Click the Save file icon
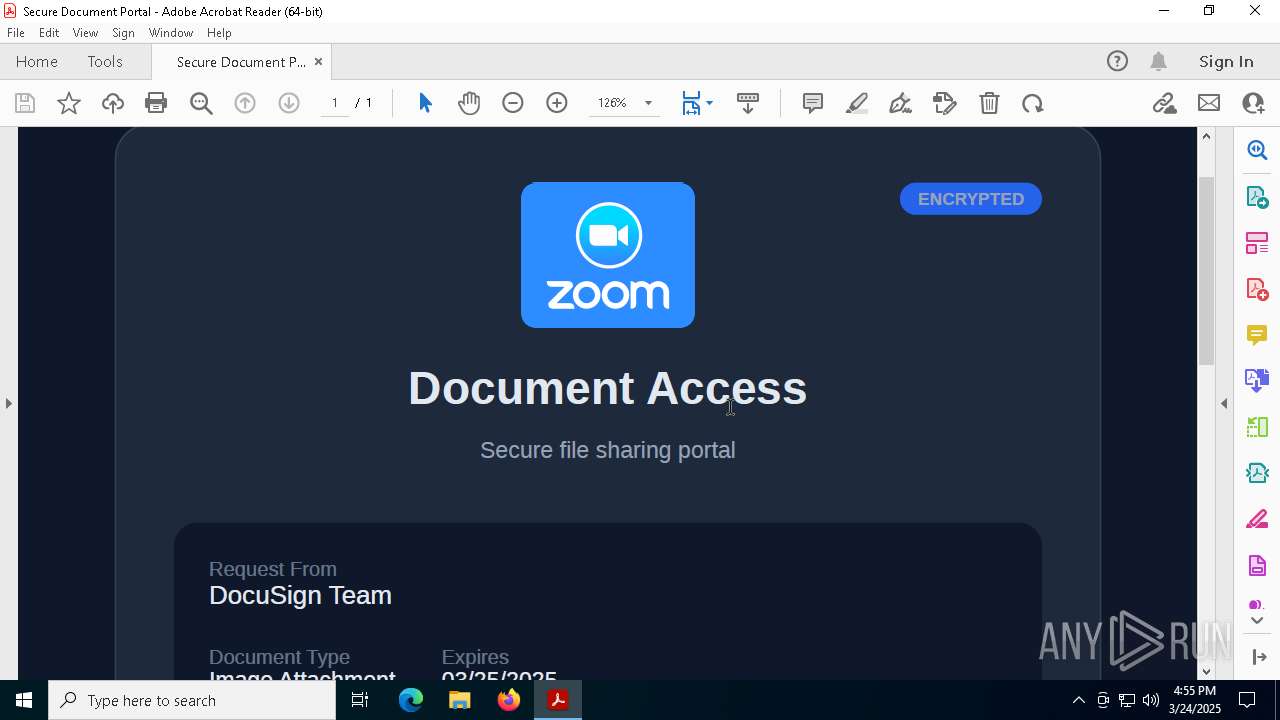The width and height of the screenshot is (1280, 720). 25,103
